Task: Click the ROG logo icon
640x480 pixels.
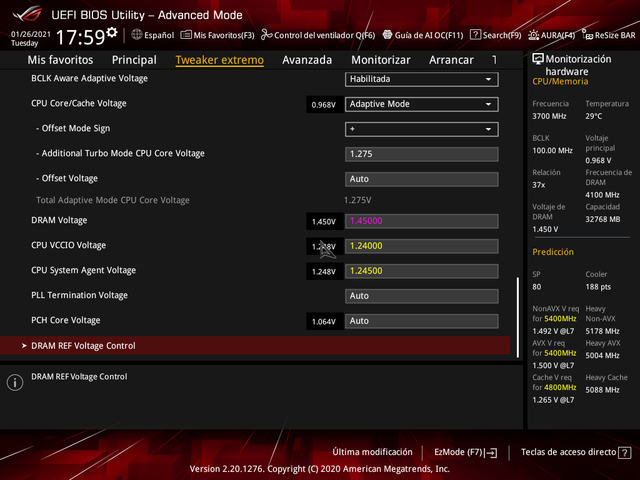Action: point(27,14)
